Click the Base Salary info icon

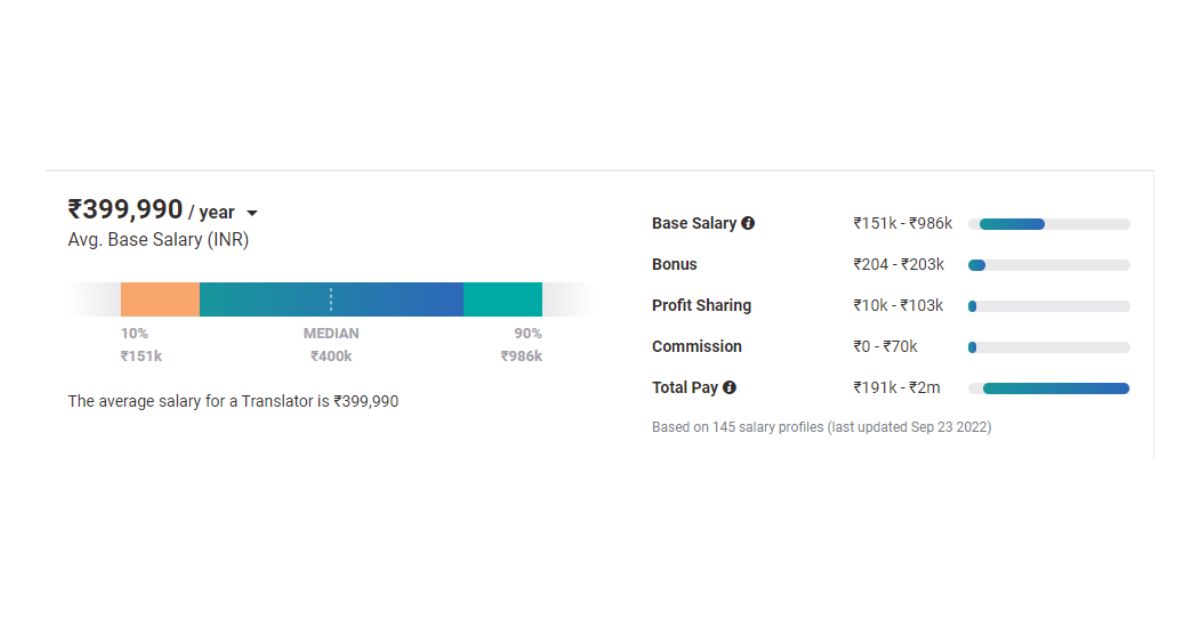point(748,224)
